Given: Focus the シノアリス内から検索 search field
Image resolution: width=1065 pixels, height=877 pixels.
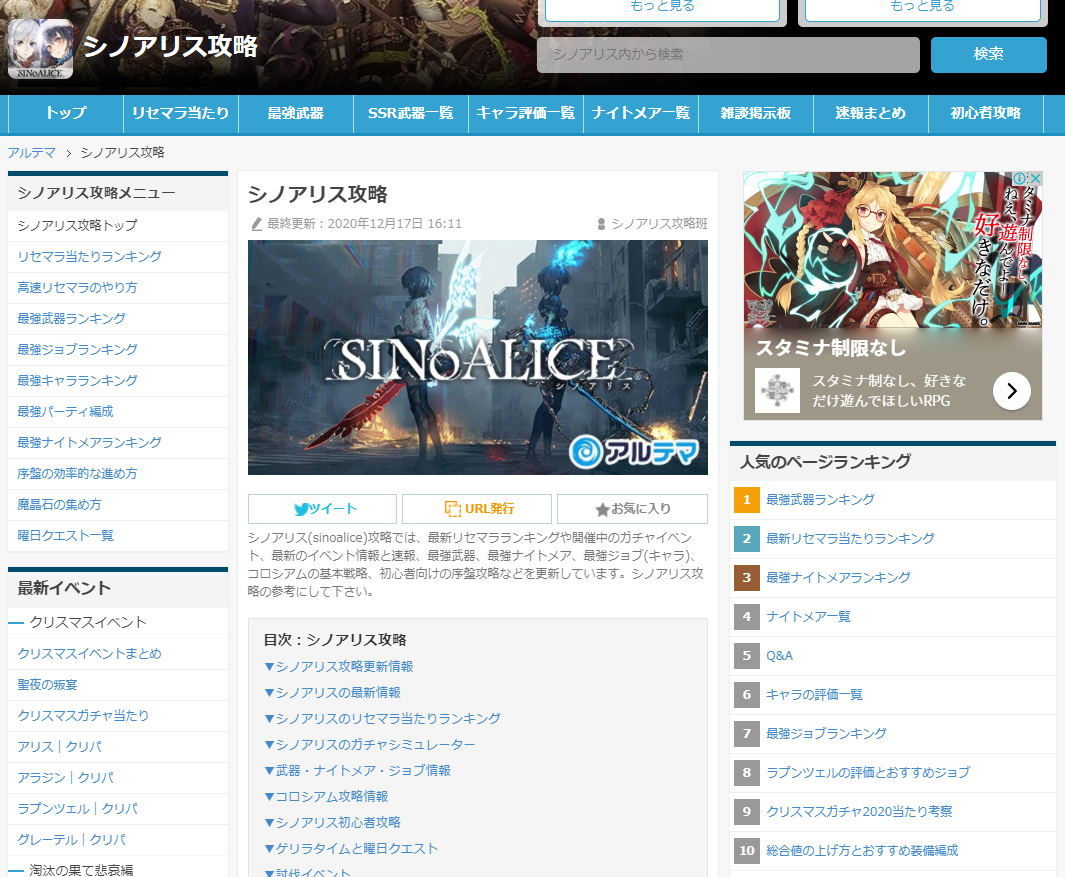Looking at the screenshot, I should [728, 54].
